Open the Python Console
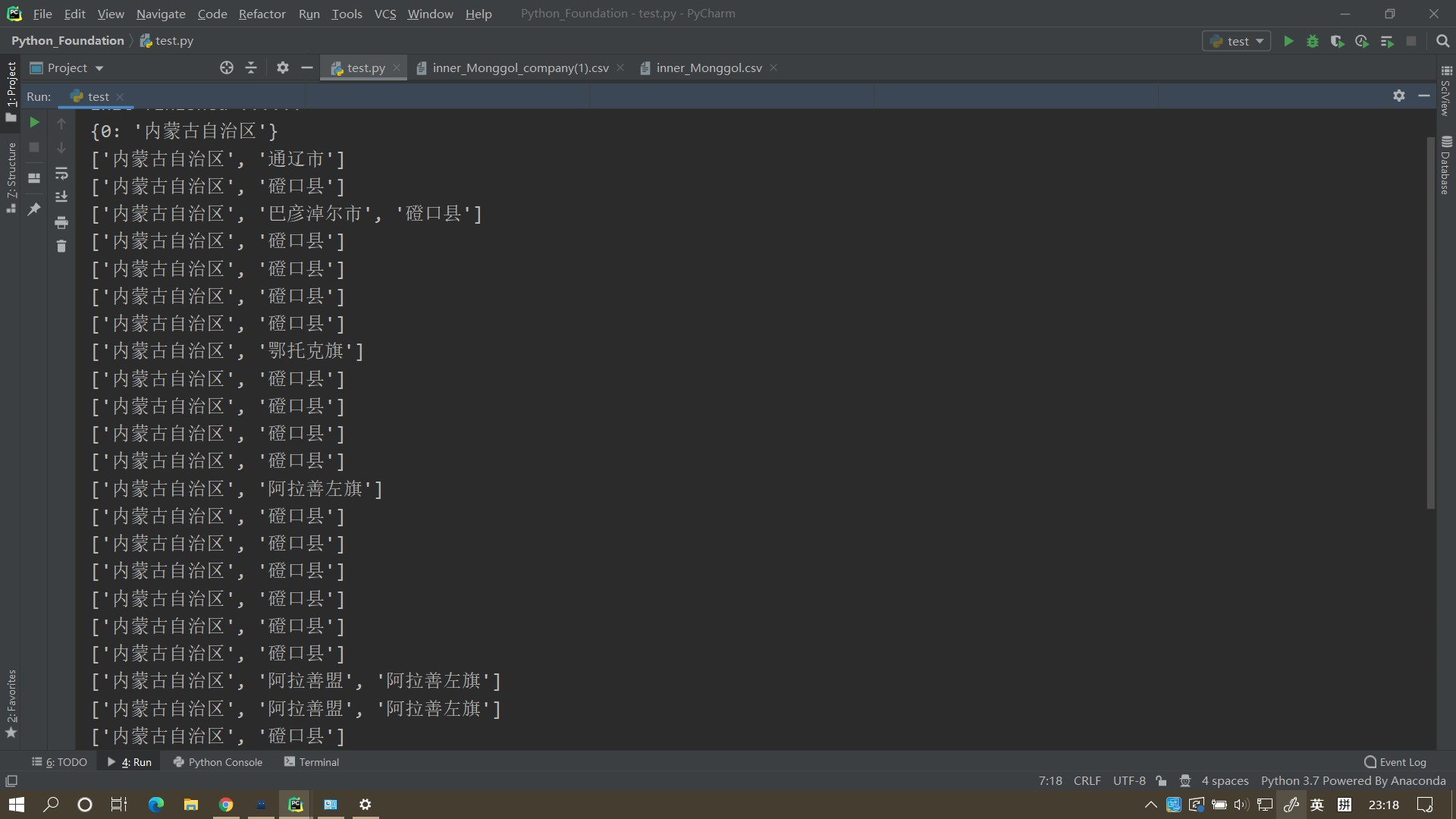 [224, 762]
